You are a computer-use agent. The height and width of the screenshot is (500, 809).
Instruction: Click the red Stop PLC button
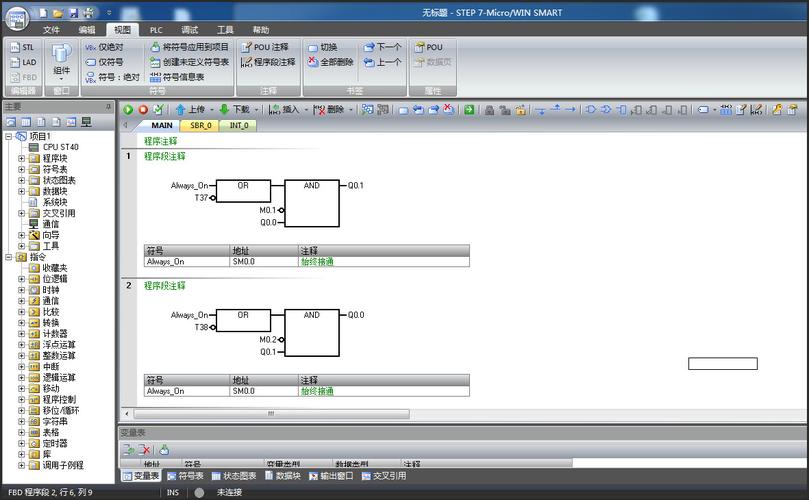(x=143, y=109)
